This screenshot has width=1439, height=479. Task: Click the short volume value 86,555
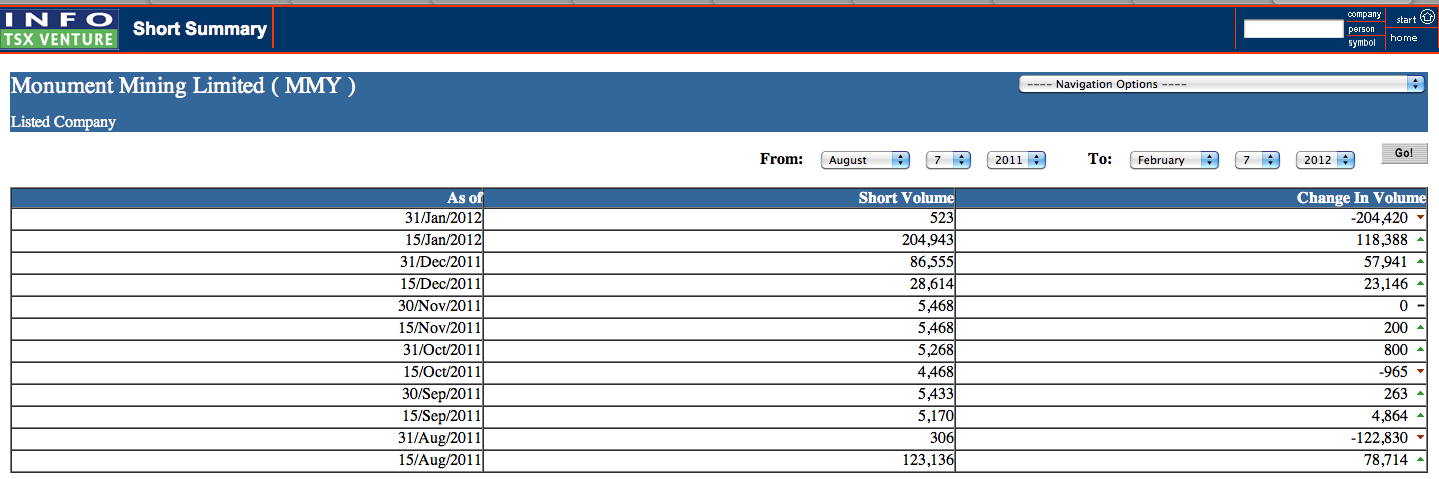tap(933, 262)
